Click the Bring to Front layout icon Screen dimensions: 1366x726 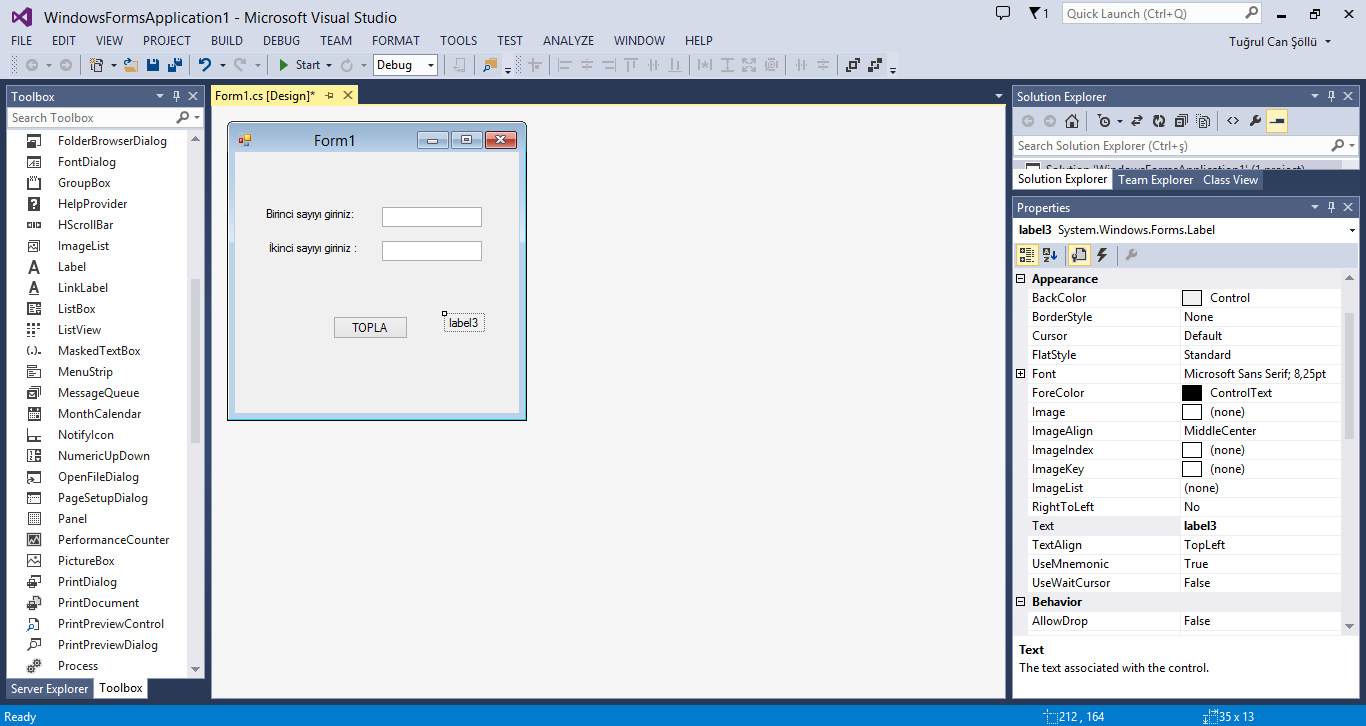(x=853, y=65)
